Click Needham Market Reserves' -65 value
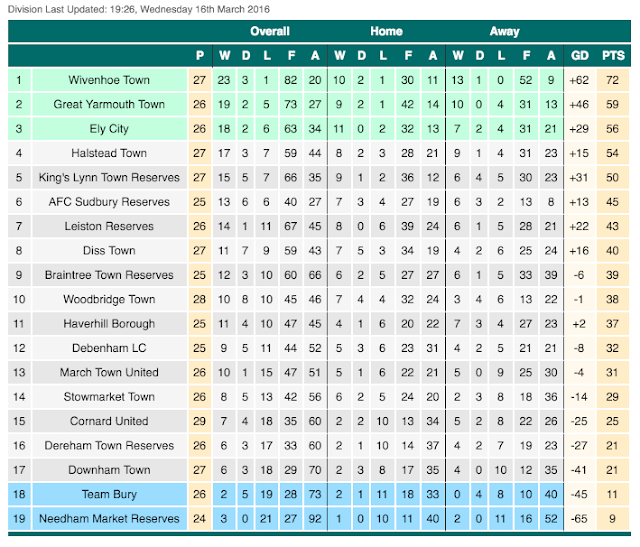The height and width of the screenshot is (547, 640). tap(579, 519)
